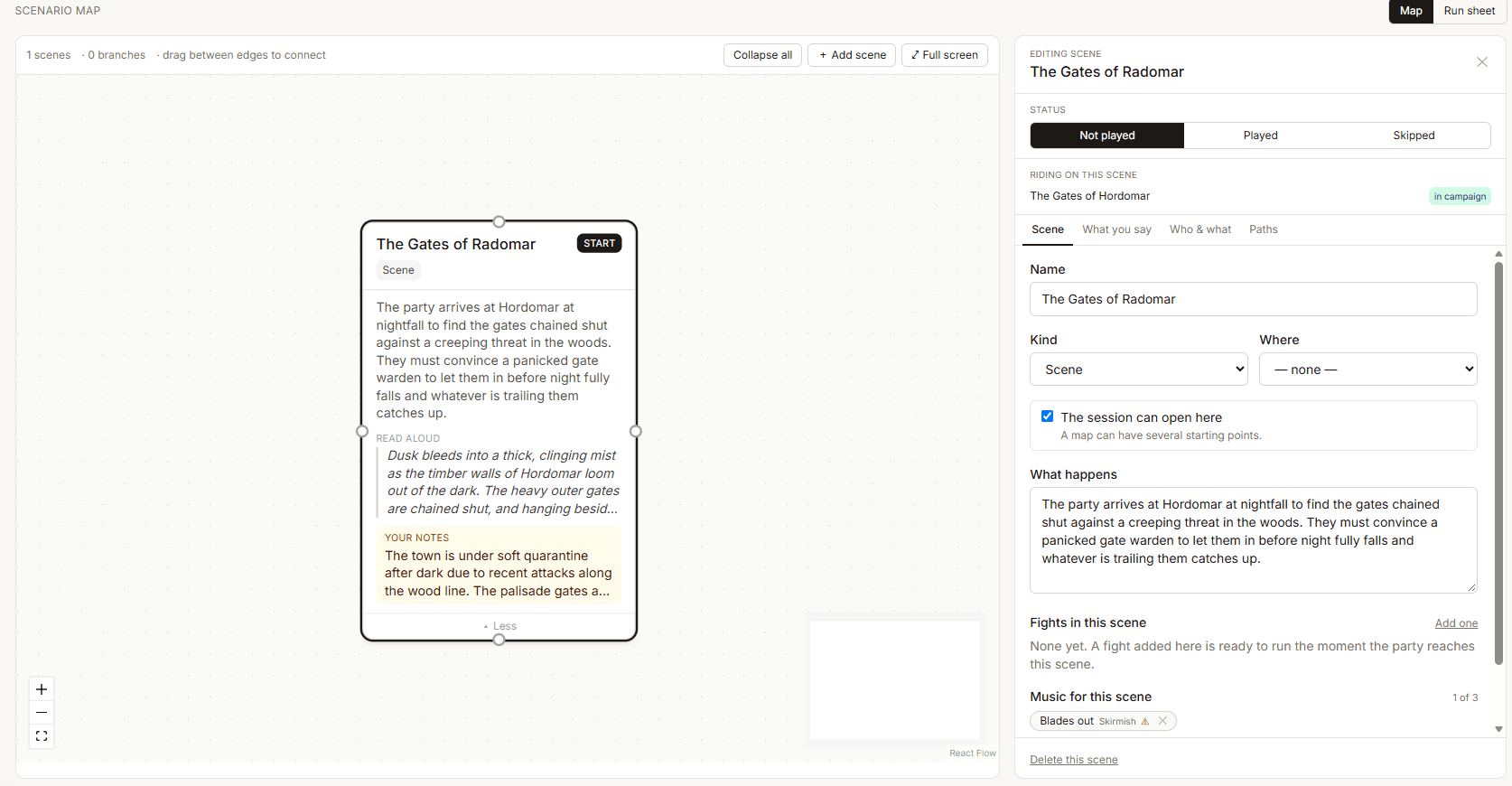Click the bottom connector handle of the scene card
Screen dimensions: 1512x786
499,640
